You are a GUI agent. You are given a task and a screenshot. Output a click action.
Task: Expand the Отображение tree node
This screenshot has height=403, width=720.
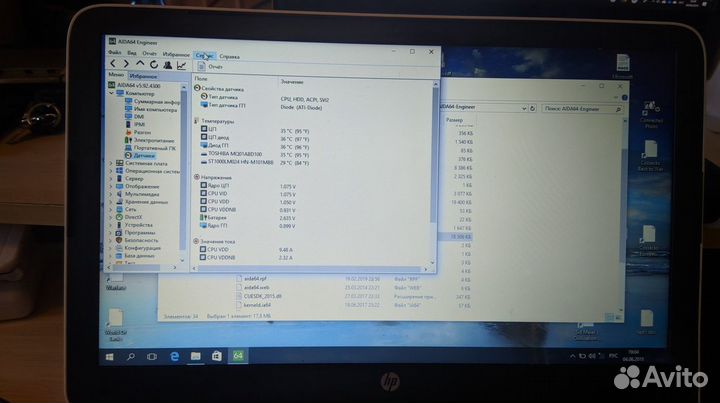pyautogui.click(x=111, y=186)
